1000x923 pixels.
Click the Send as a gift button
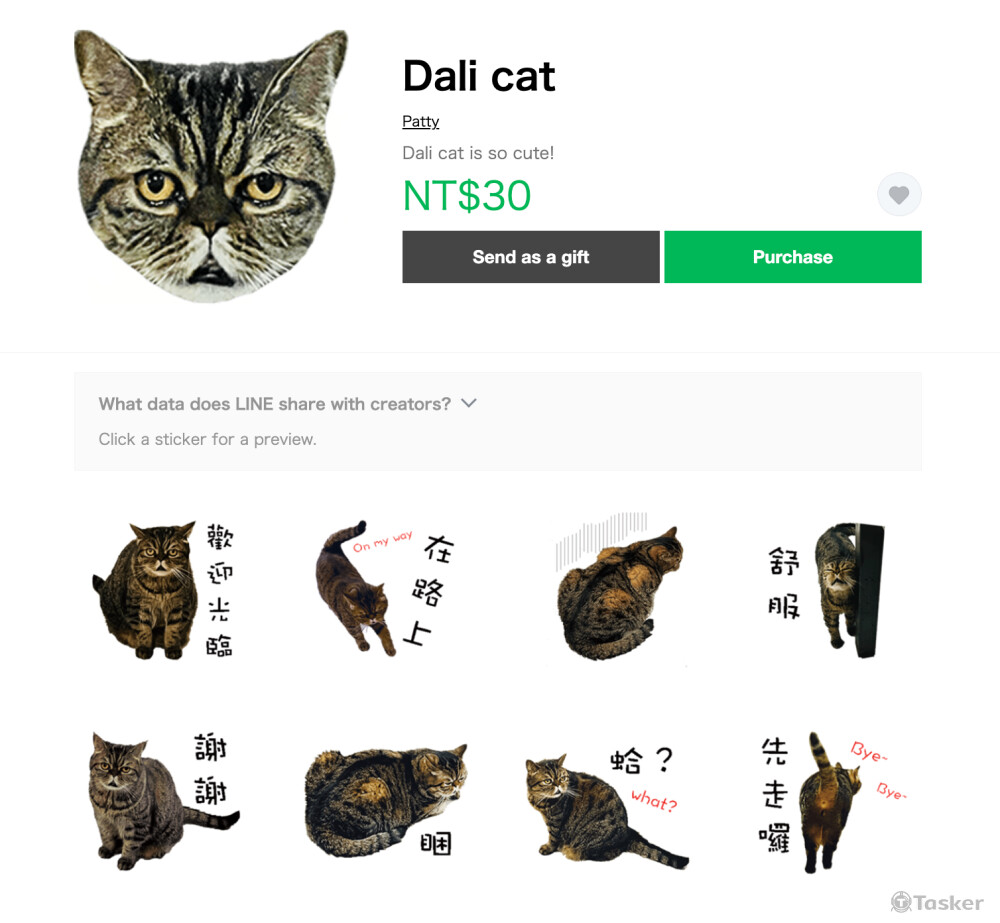coord(531,256)
